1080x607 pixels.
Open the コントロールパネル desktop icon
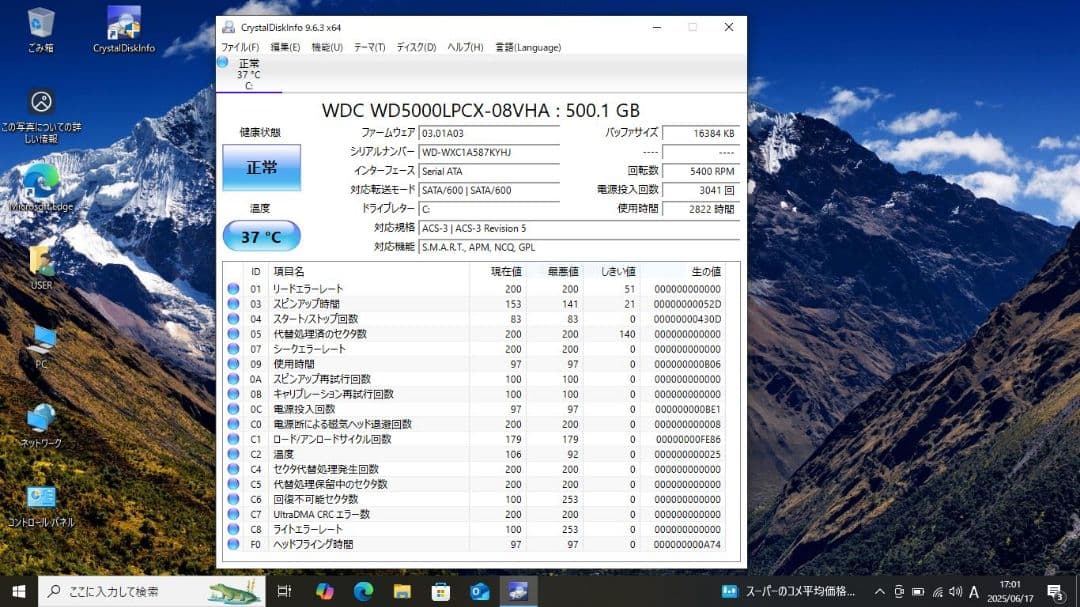point(41,497)
